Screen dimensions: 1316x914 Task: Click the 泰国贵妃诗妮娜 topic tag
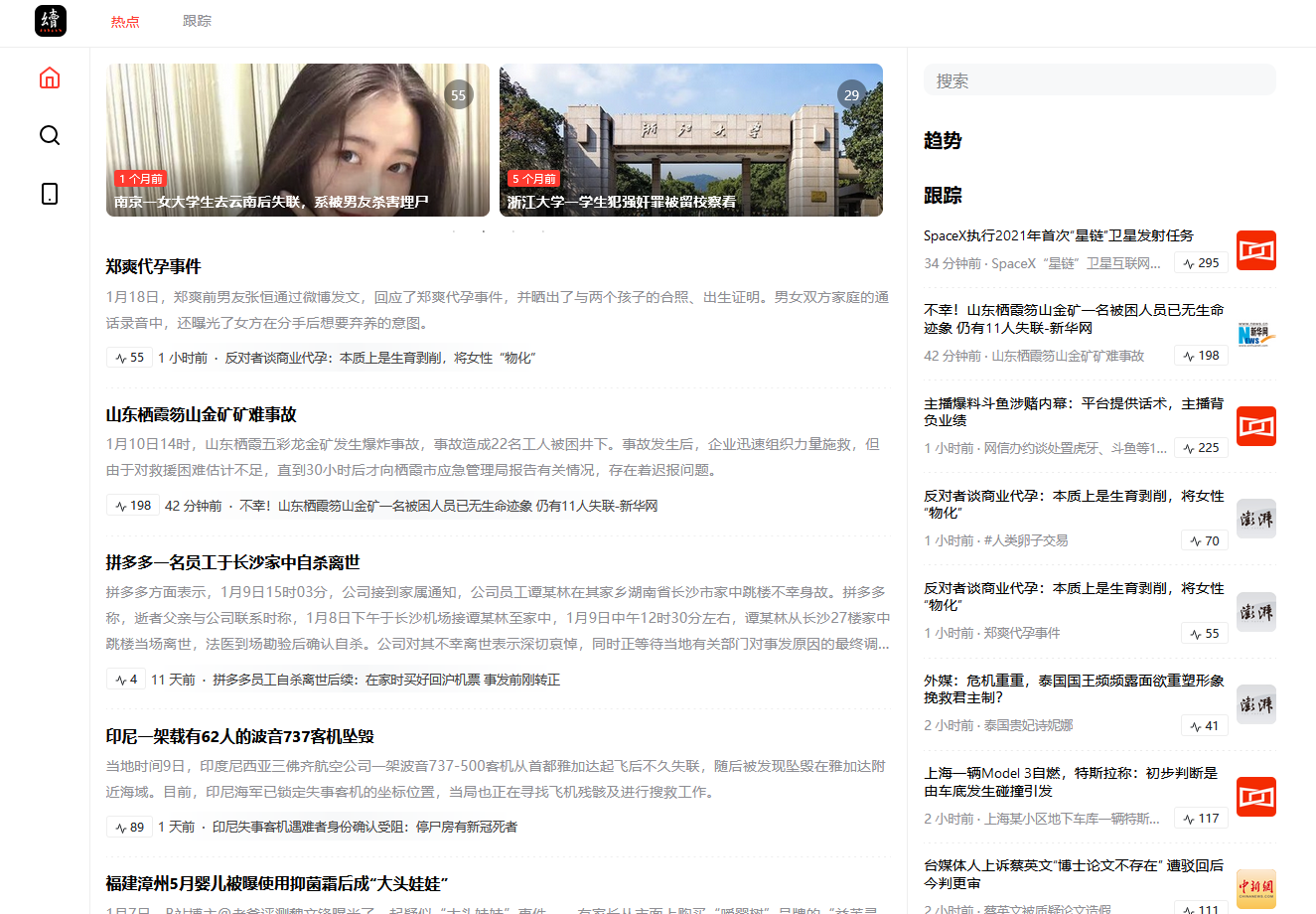pyautogui.click(x=1028, y=725)
